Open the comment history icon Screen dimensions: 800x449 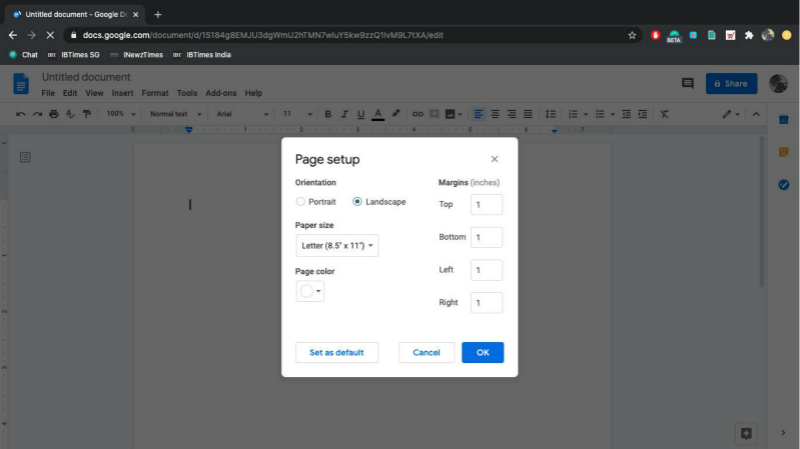[687, 84]
